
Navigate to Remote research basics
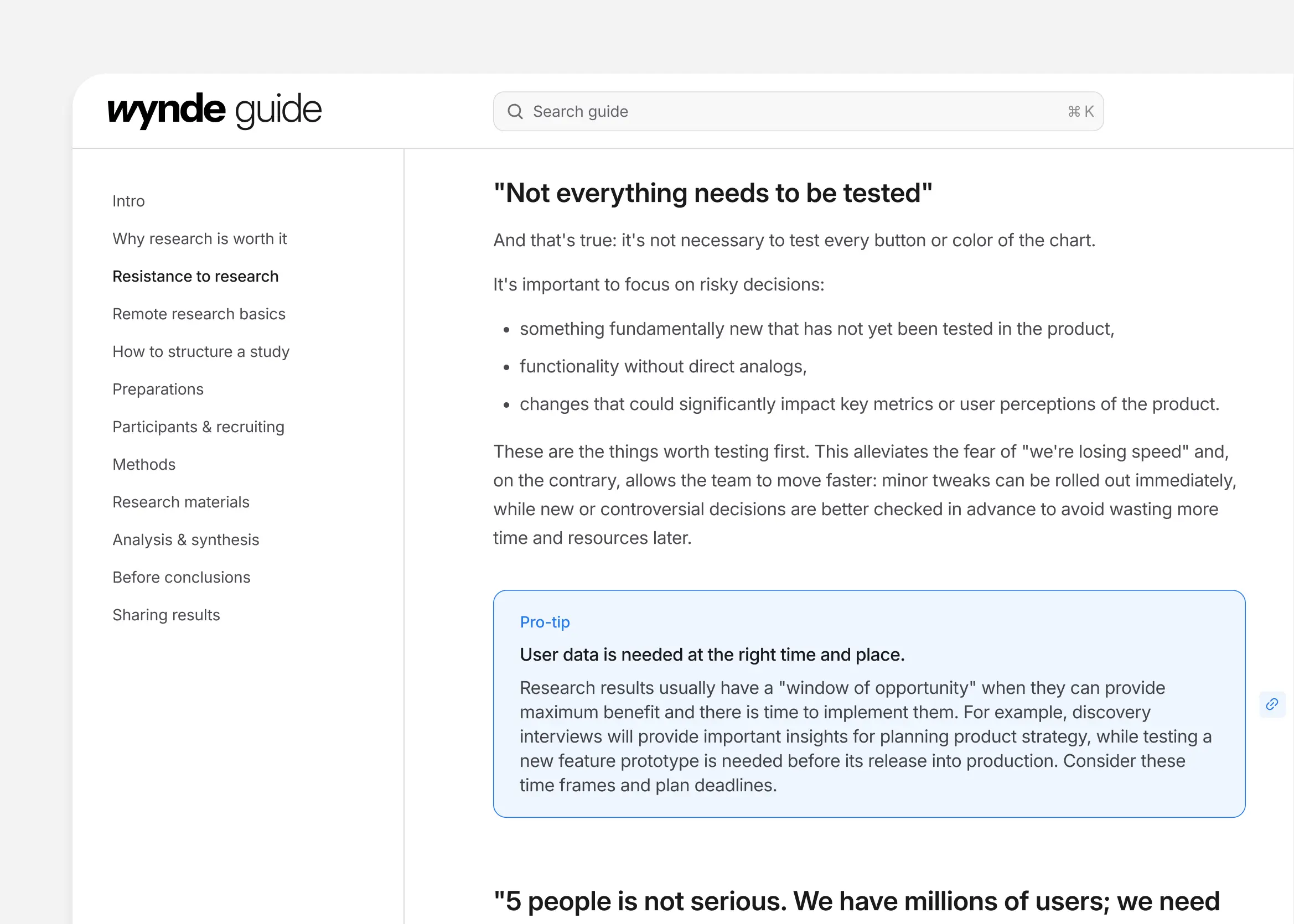[x=199, y=314]
